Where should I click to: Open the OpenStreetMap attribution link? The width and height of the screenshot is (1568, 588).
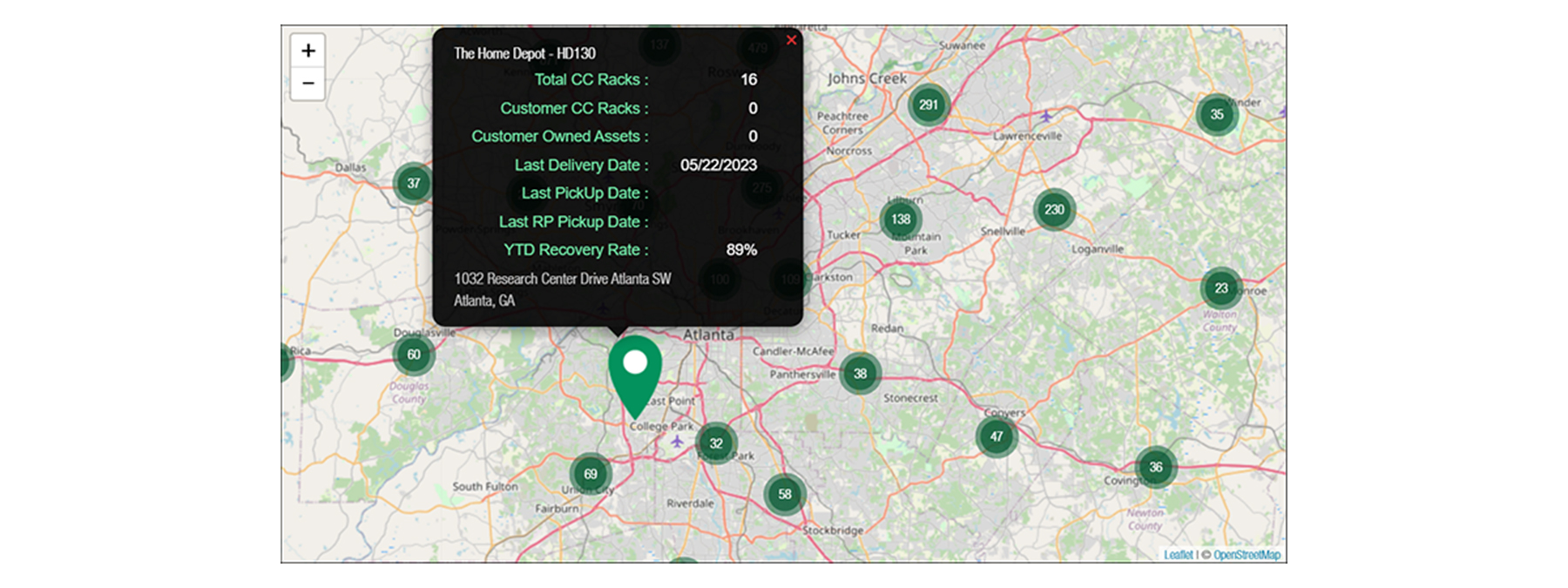[x=1247, y=555]
